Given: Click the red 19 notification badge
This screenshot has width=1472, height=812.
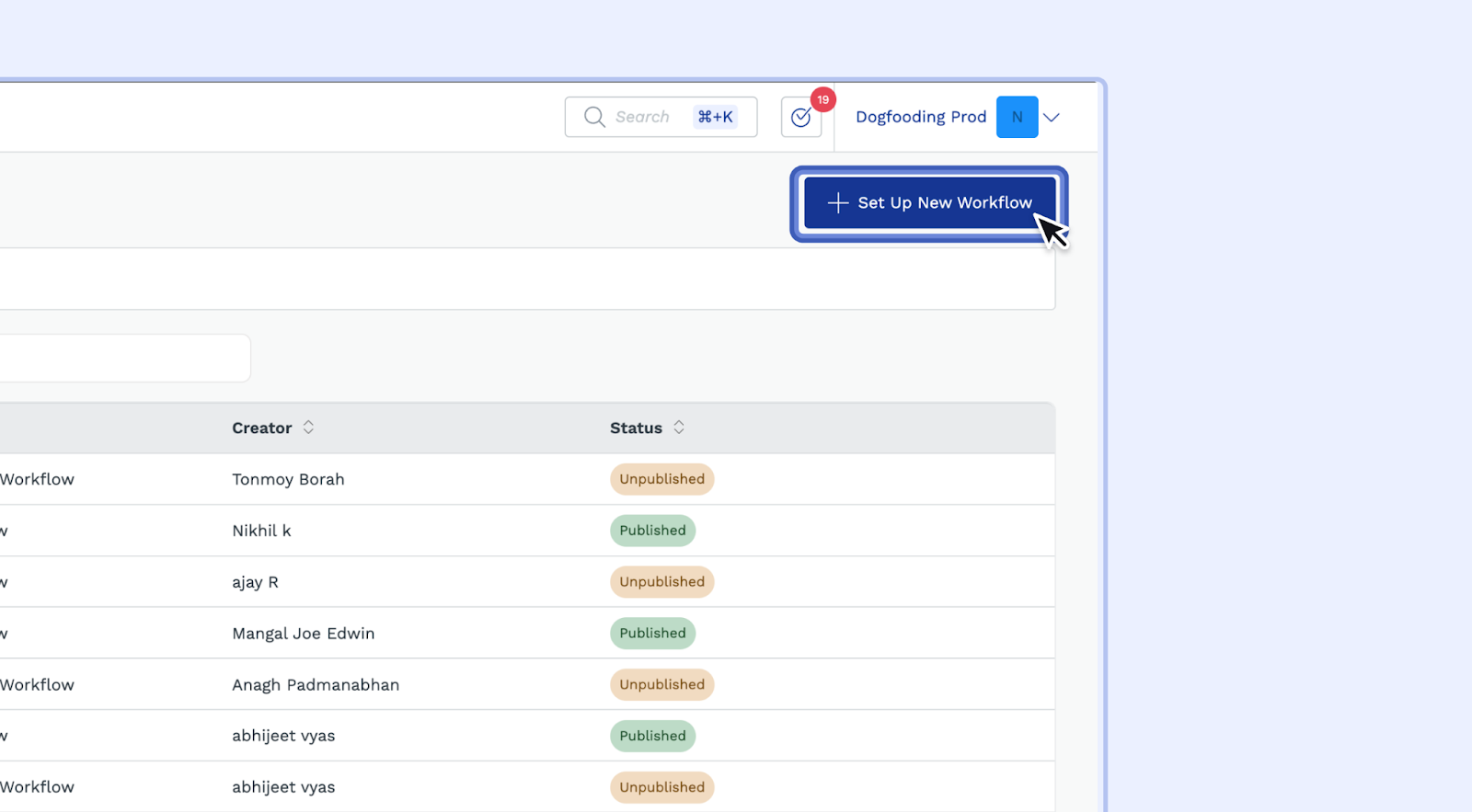Looking at the screenshot, I should click(x=822, y=99).
